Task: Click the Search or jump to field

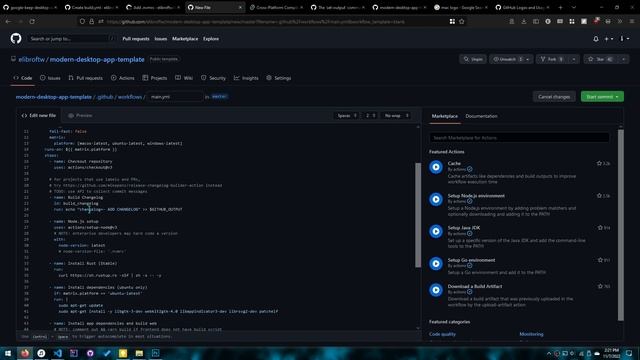Action: (71, 39)
